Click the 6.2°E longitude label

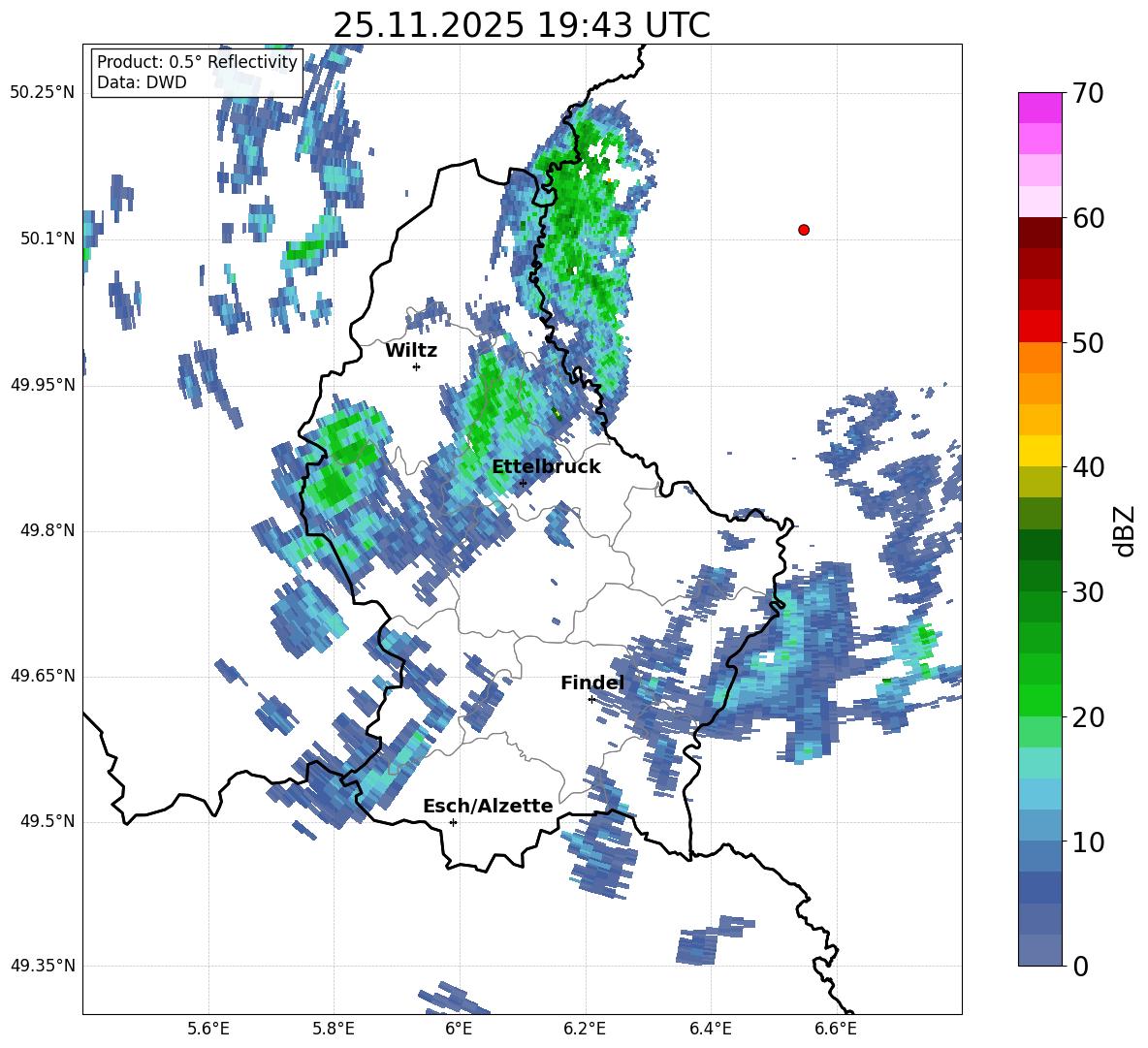click(x=585, y=1029)
